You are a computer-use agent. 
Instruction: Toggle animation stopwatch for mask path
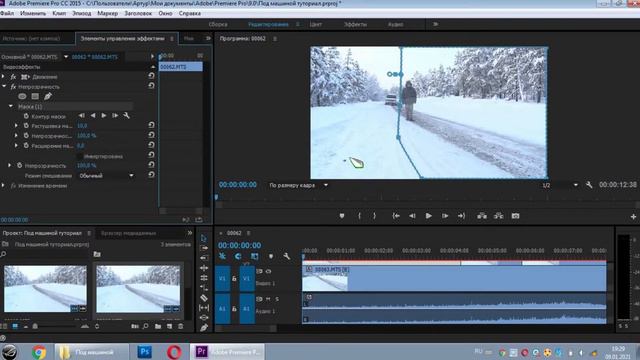[x=26, y=116]
